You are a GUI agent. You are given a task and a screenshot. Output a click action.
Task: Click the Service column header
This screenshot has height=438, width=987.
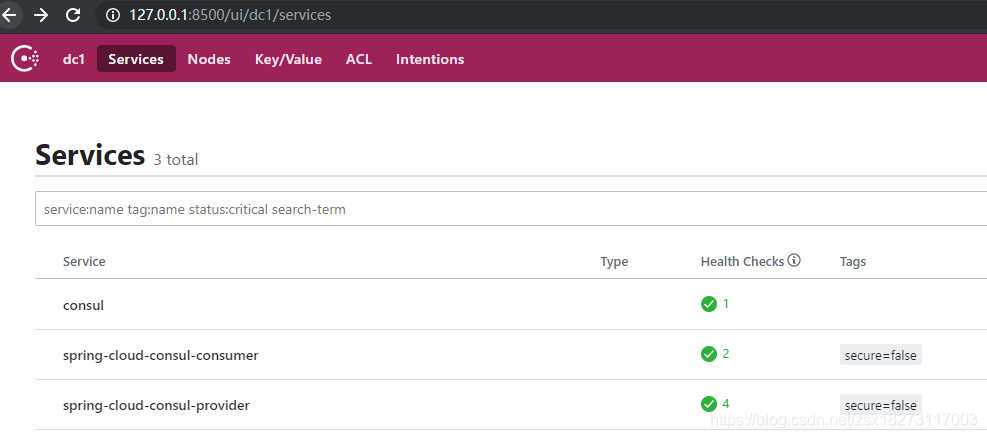[x=84, y=261]
